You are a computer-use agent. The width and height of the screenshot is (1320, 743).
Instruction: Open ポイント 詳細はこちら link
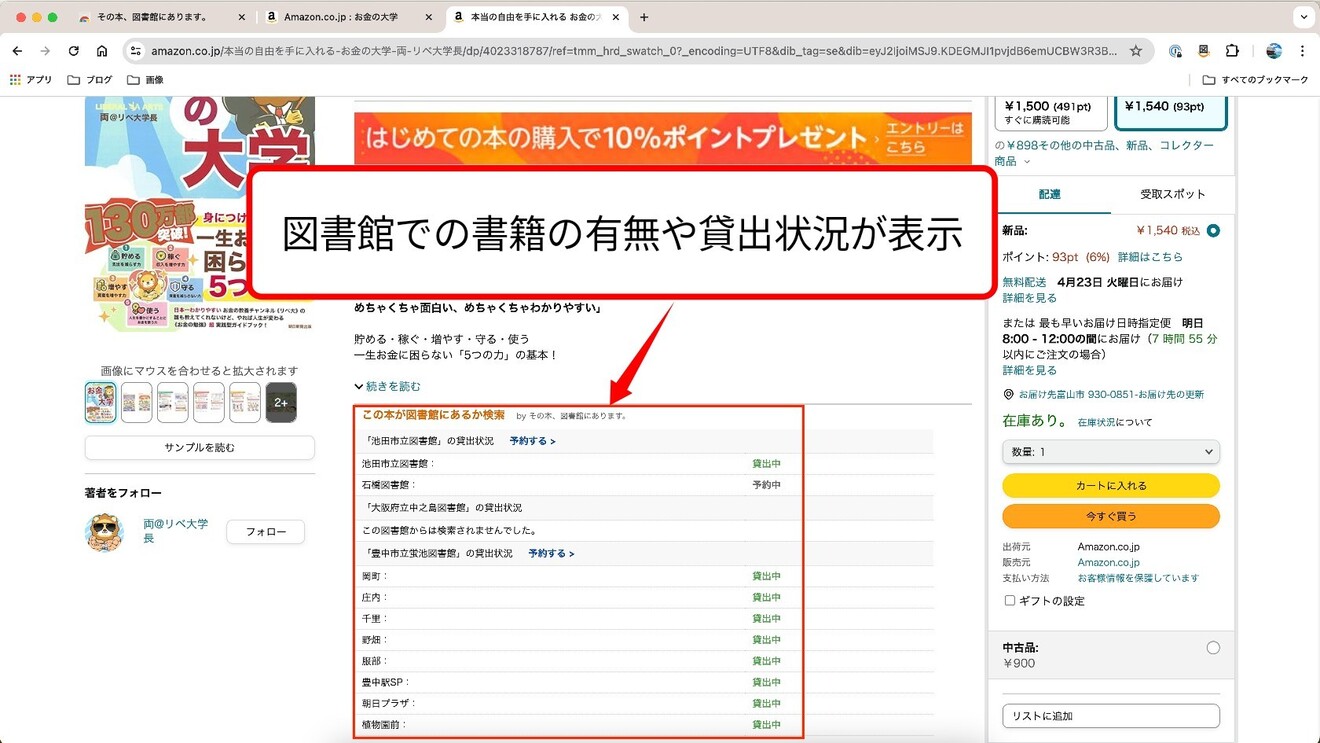(1150, 257)
